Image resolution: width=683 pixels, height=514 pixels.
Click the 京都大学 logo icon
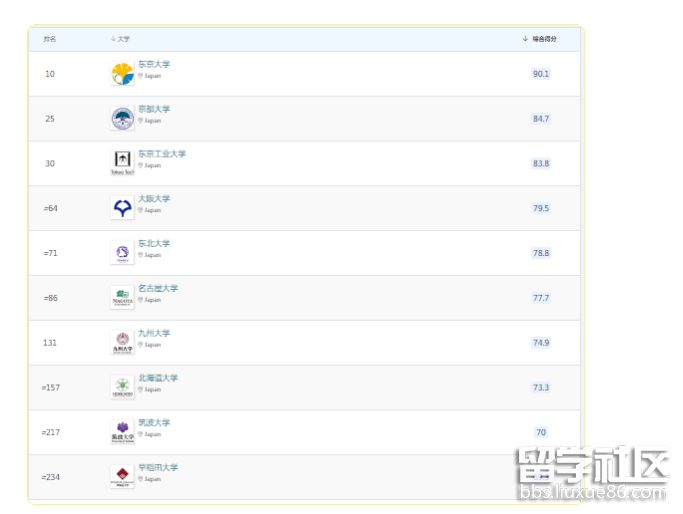pos(122,118)
